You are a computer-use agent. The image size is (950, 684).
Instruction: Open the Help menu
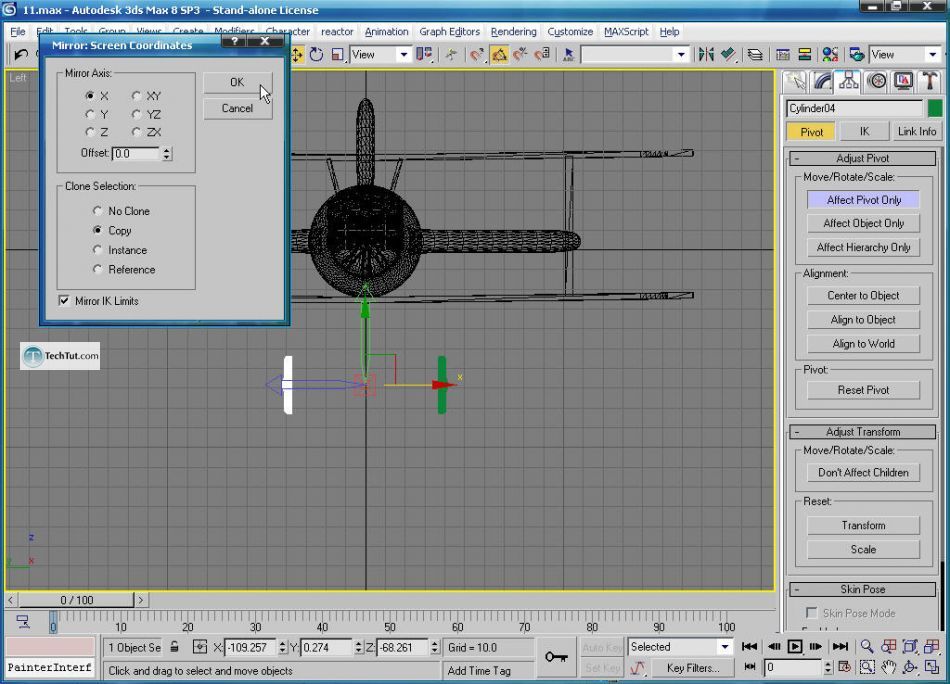(x=669, y=32)
